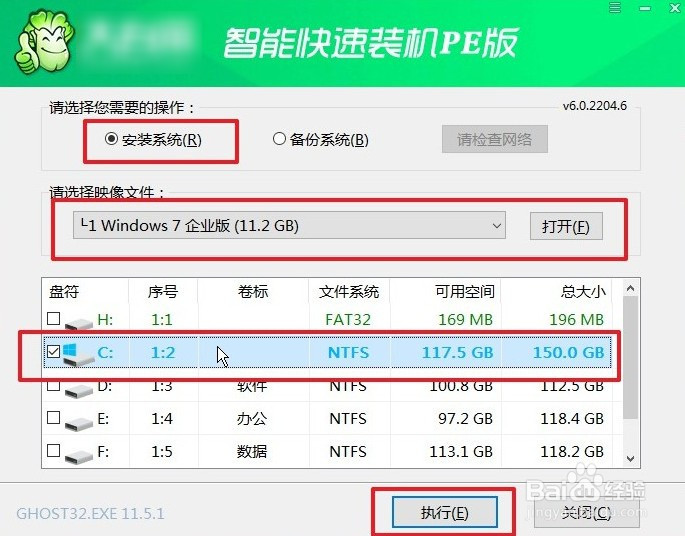The width and height of the screenshot is (685, 536).
Task: Check the H: drive checkbox
Action: click(x=53, y=318)
